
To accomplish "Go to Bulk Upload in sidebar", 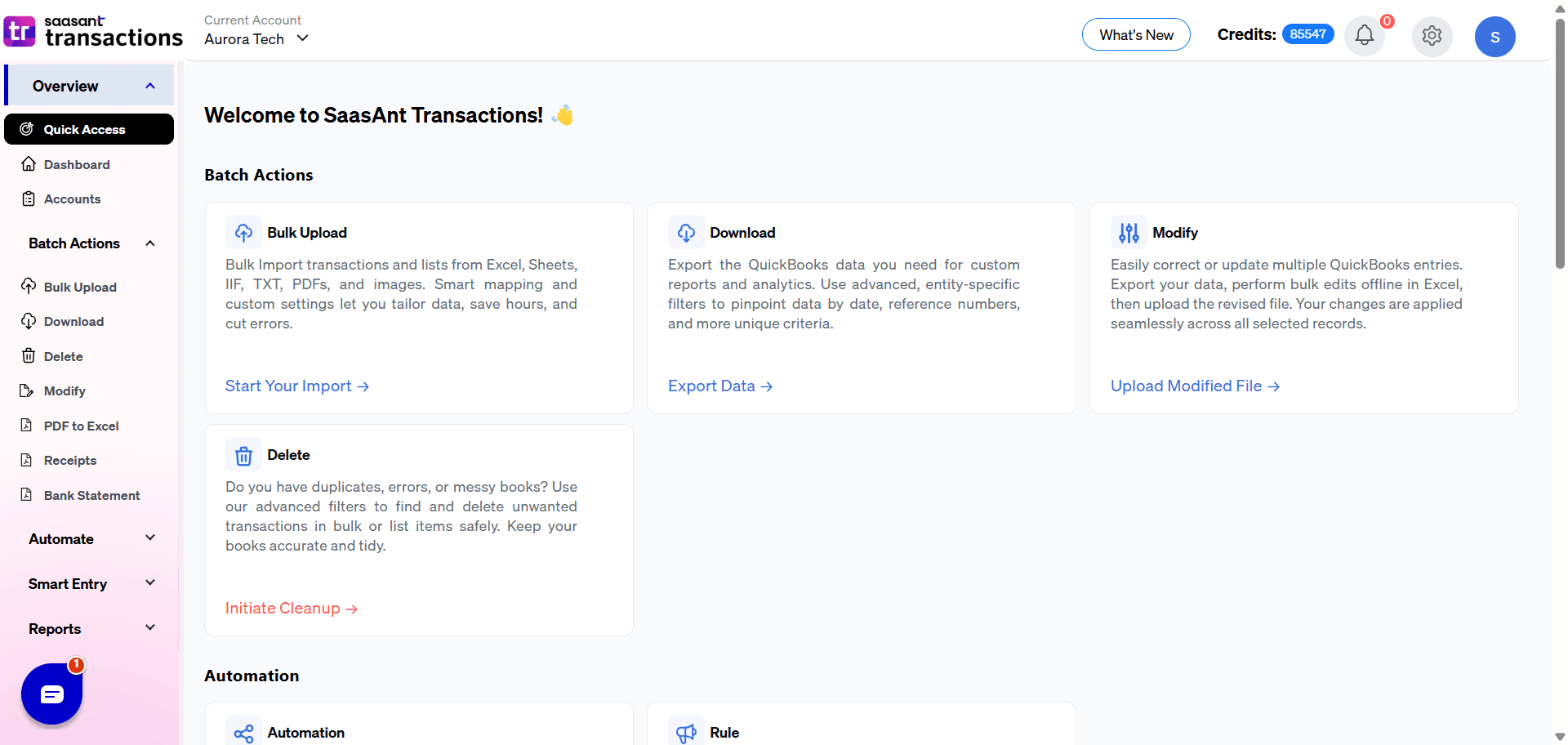I will (80, 287).
